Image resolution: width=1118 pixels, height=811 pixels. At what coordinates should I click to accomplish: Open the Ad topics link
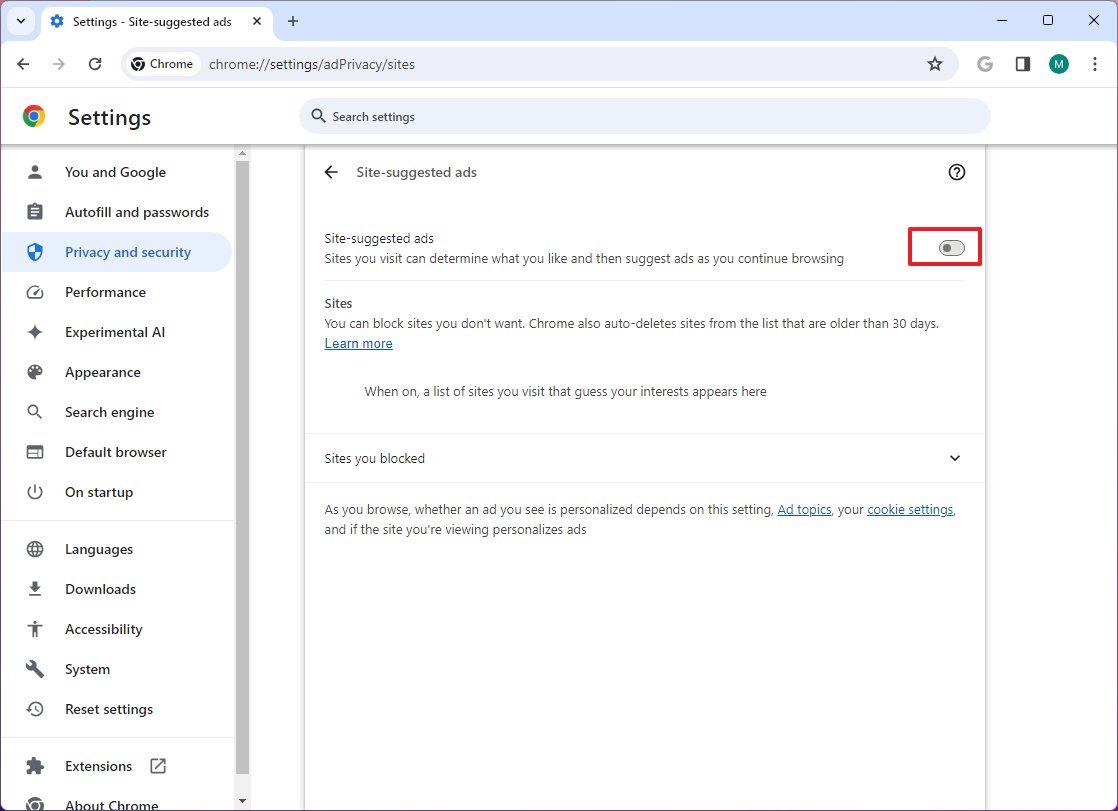(x=804, y=509)
